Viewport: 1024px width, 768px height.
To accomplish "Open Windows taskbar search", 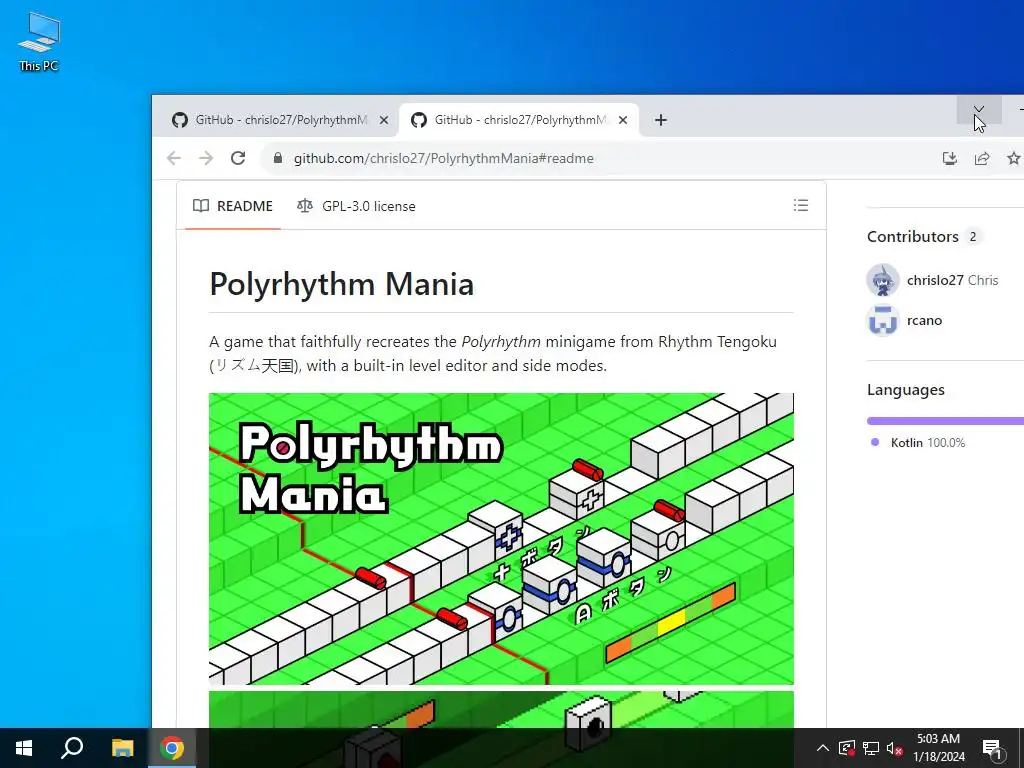I will pyautogui.click(x=72, y=748).
